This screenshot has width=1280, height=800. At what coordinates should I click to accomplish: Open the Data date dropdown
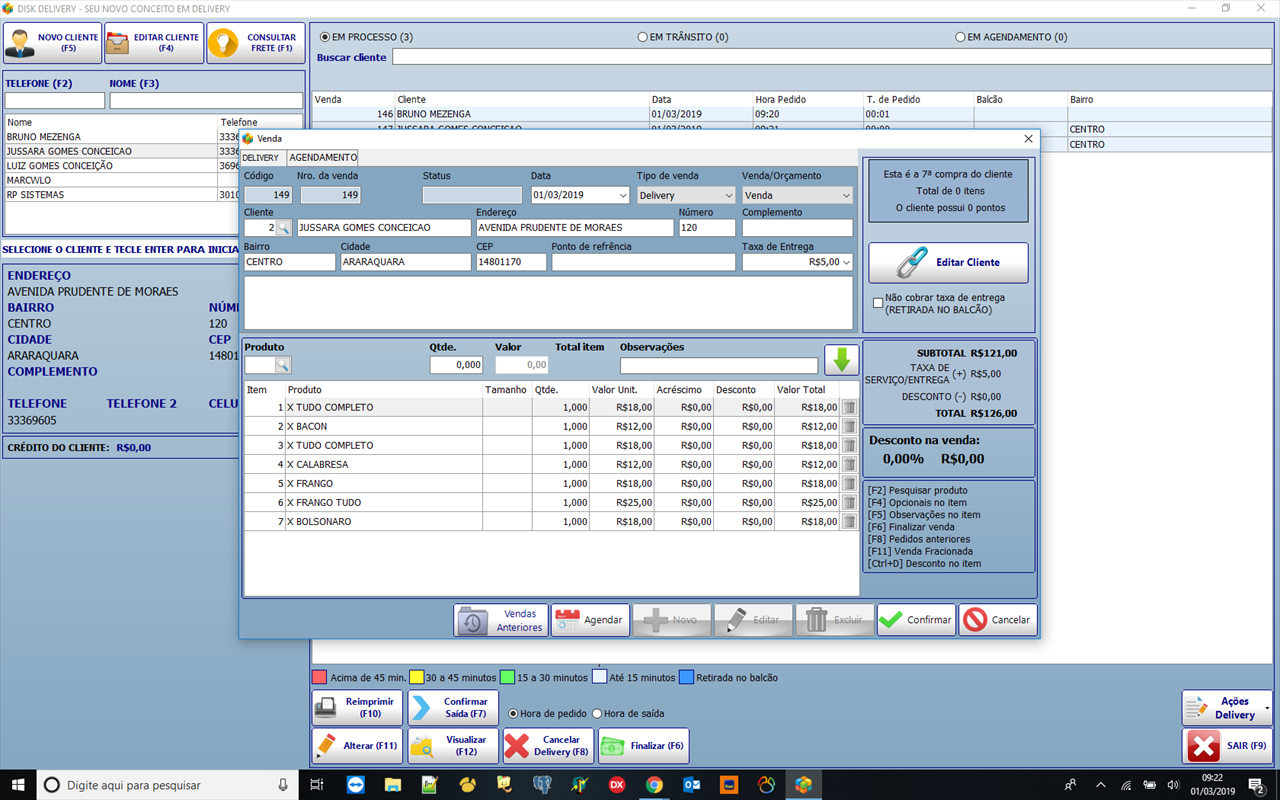pyautogui.click(x=622, y=196)
